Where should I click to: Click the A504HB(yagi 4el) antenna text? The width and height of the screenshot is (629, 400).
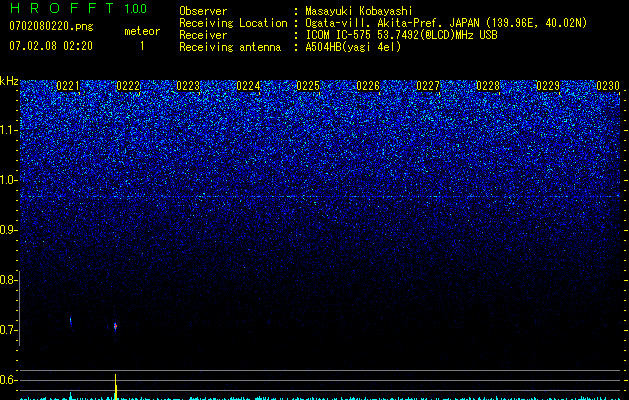(x=353, y=47)
